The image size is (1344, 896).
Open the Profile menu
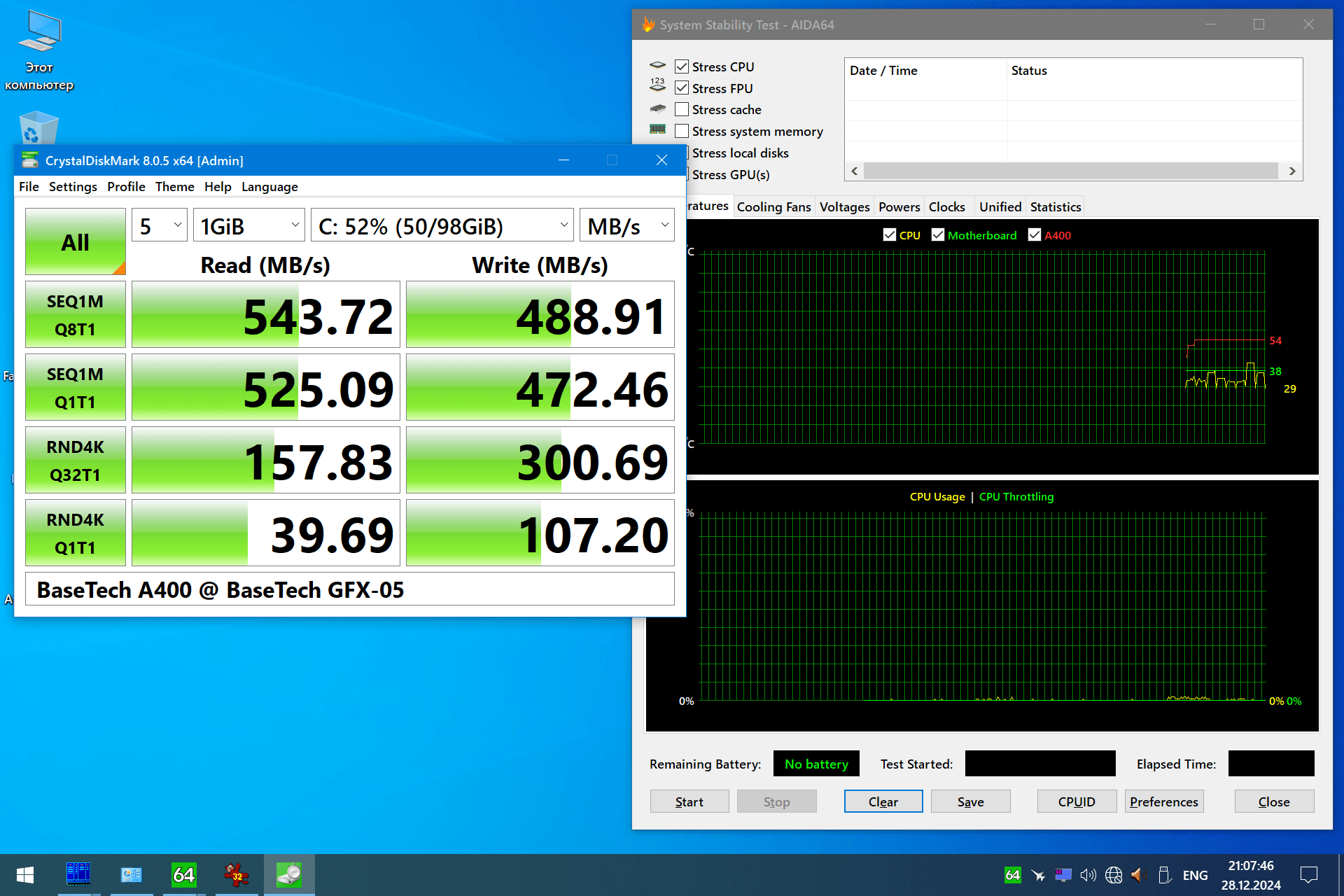(126, 187)
